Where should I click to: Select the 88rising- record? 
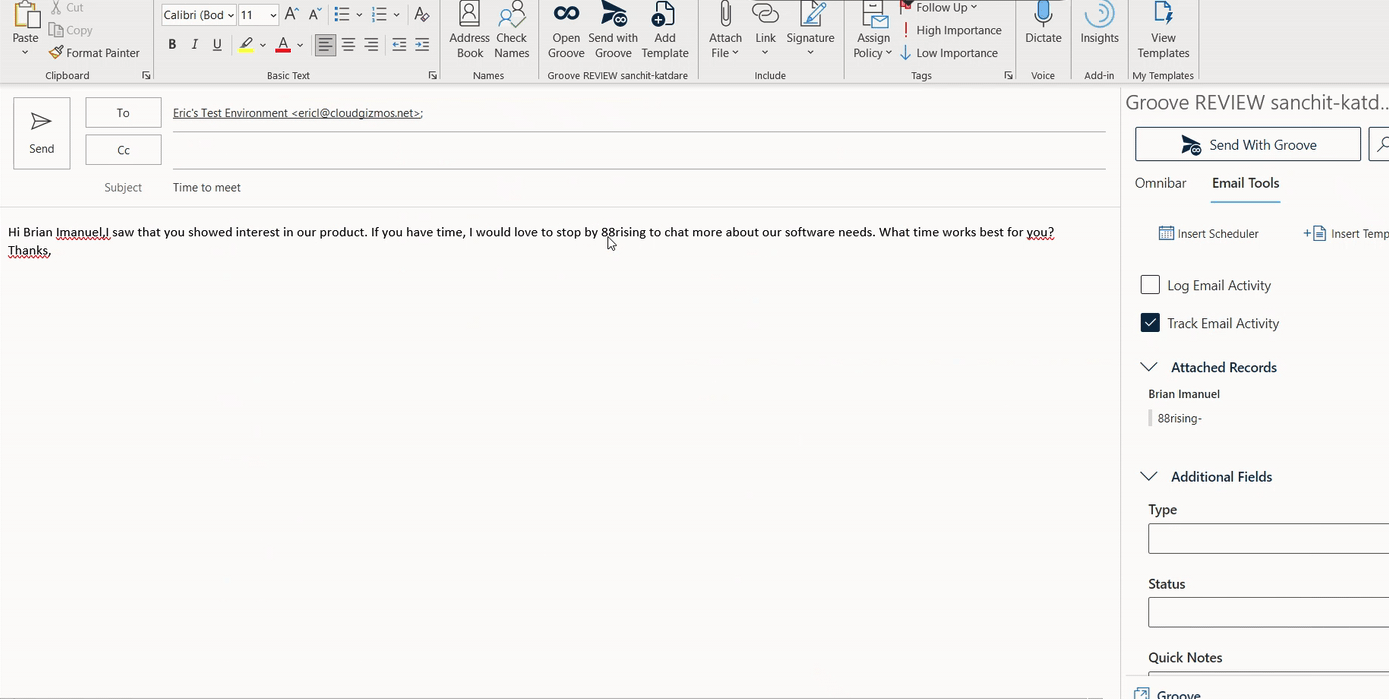(x=1179, y=418)
